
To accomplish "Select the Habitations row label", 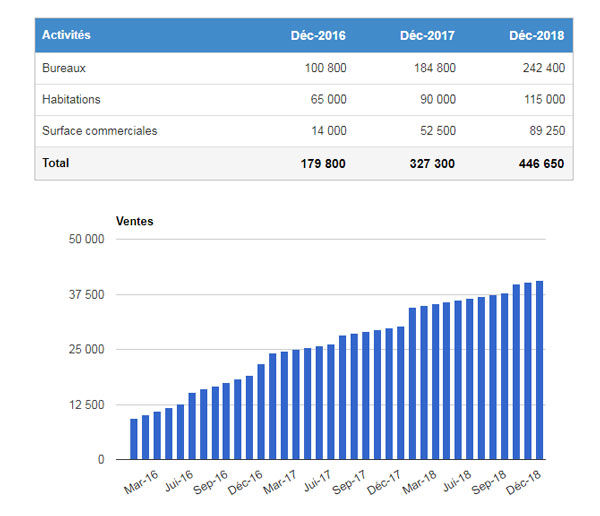I will [x=71, y=99].
